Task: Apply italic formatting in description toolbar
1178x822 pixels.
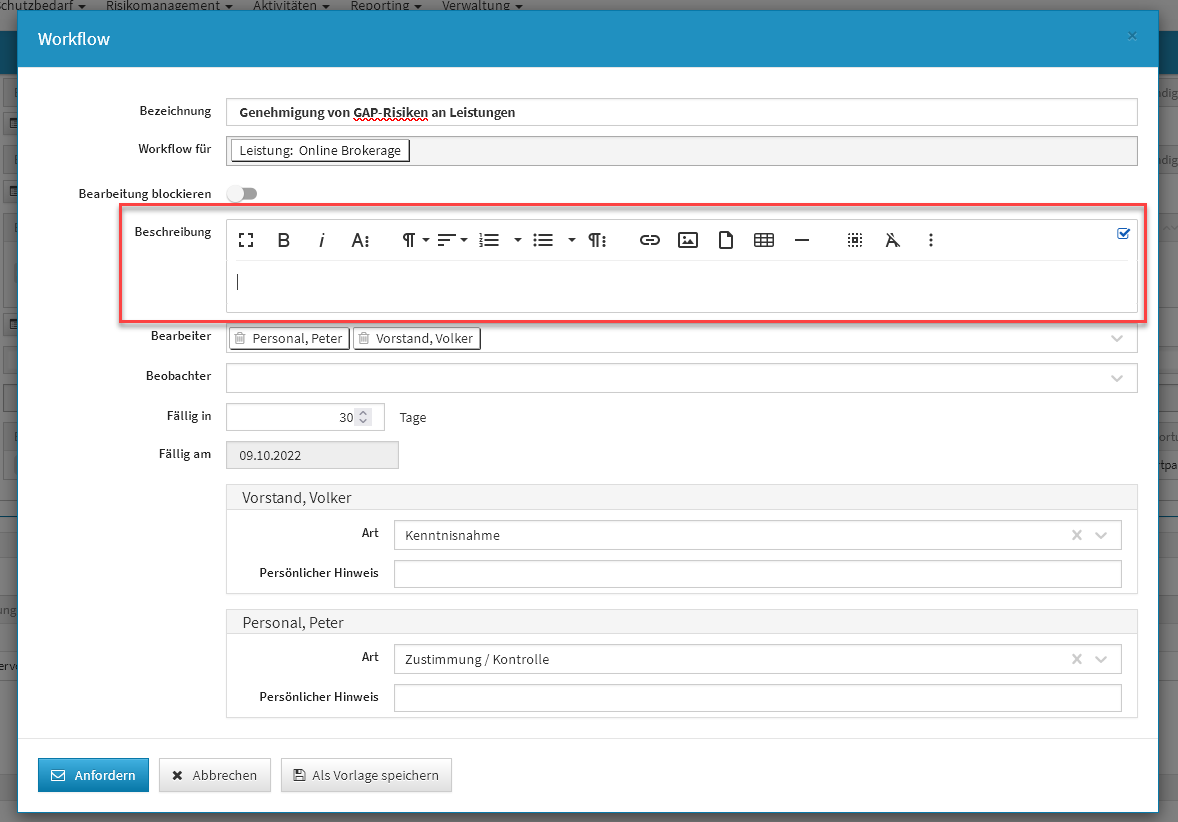Action: [x=321, y=240]
